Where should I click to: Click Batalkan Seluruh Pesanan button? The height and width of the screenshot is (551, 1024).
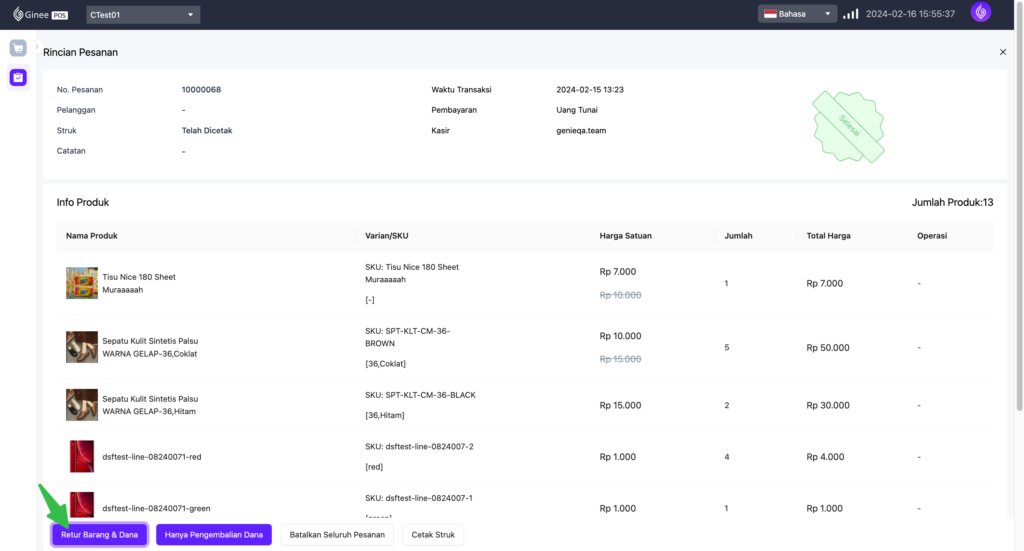tap(337, 535)
